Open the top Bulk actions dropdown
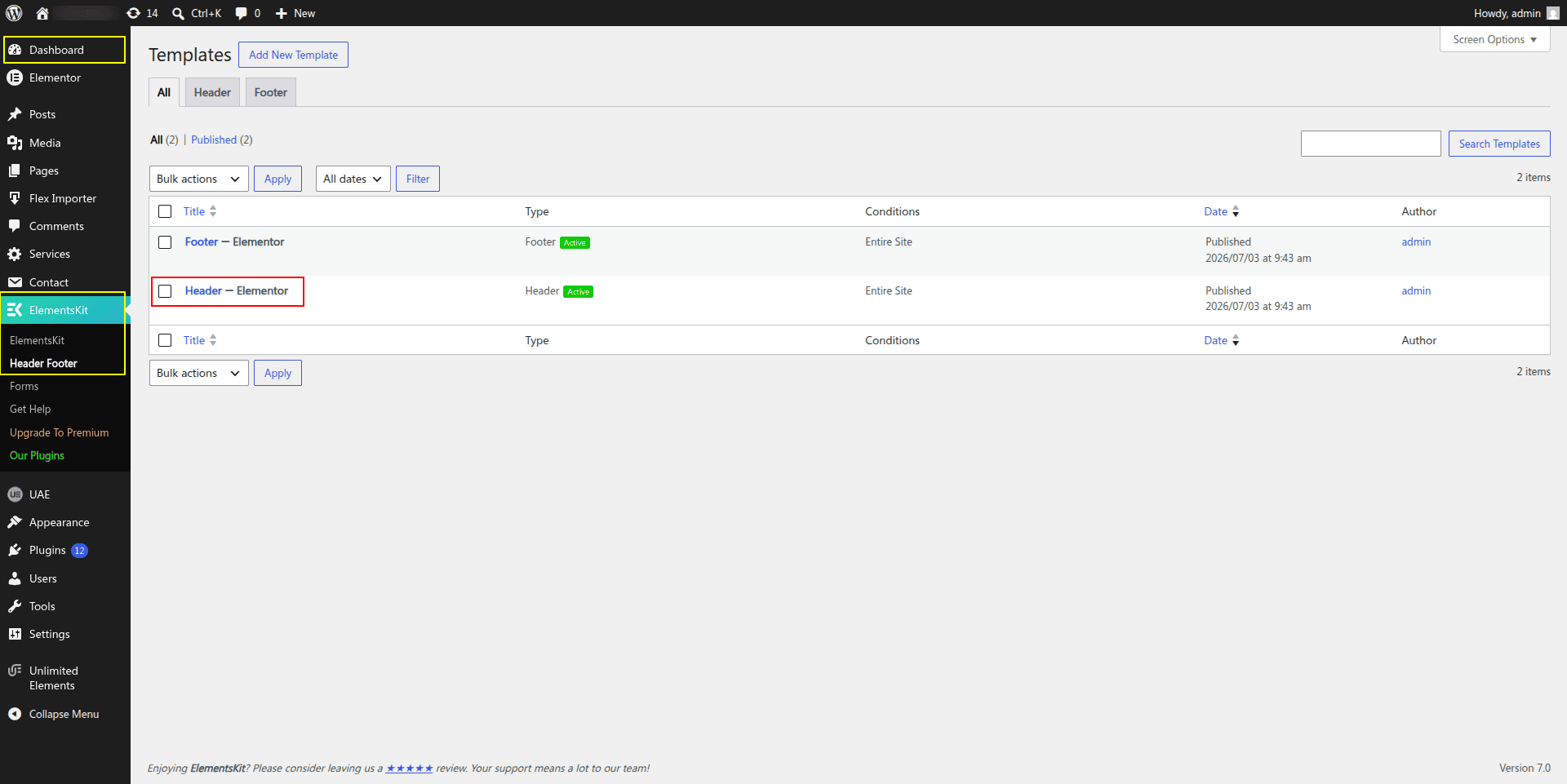1567x784 pixels. (198, 179)
